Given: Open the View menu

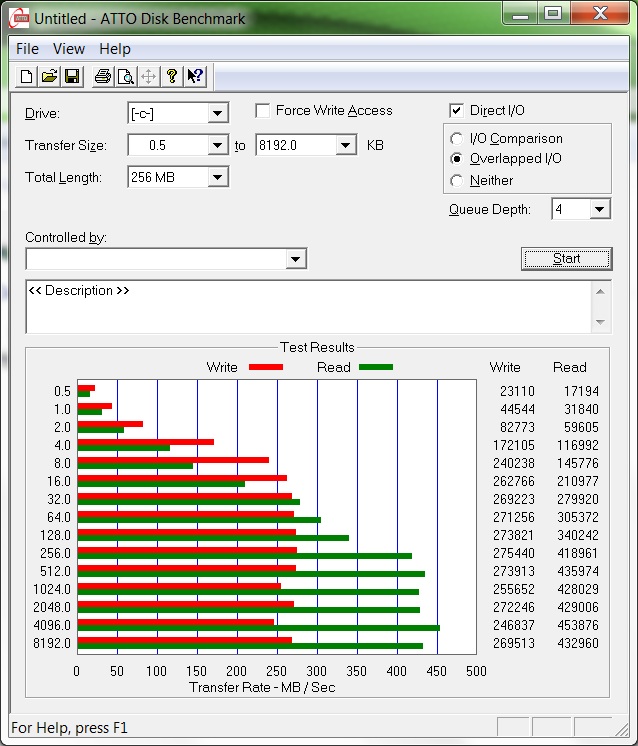Looking at the screenshot, I should [69, 49].
